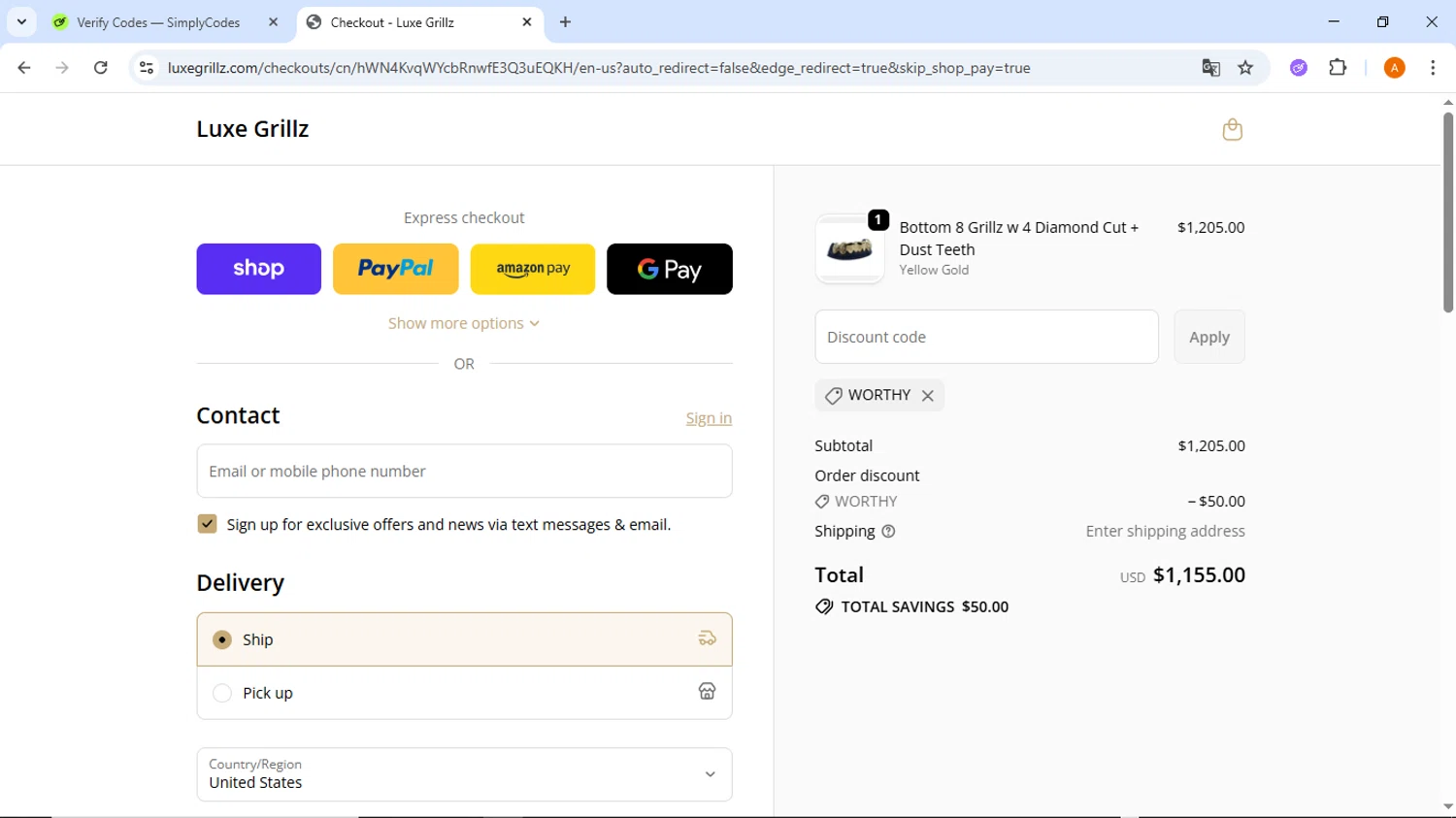
Task: Click the Apply discount button
Action: coord(1209,337)
